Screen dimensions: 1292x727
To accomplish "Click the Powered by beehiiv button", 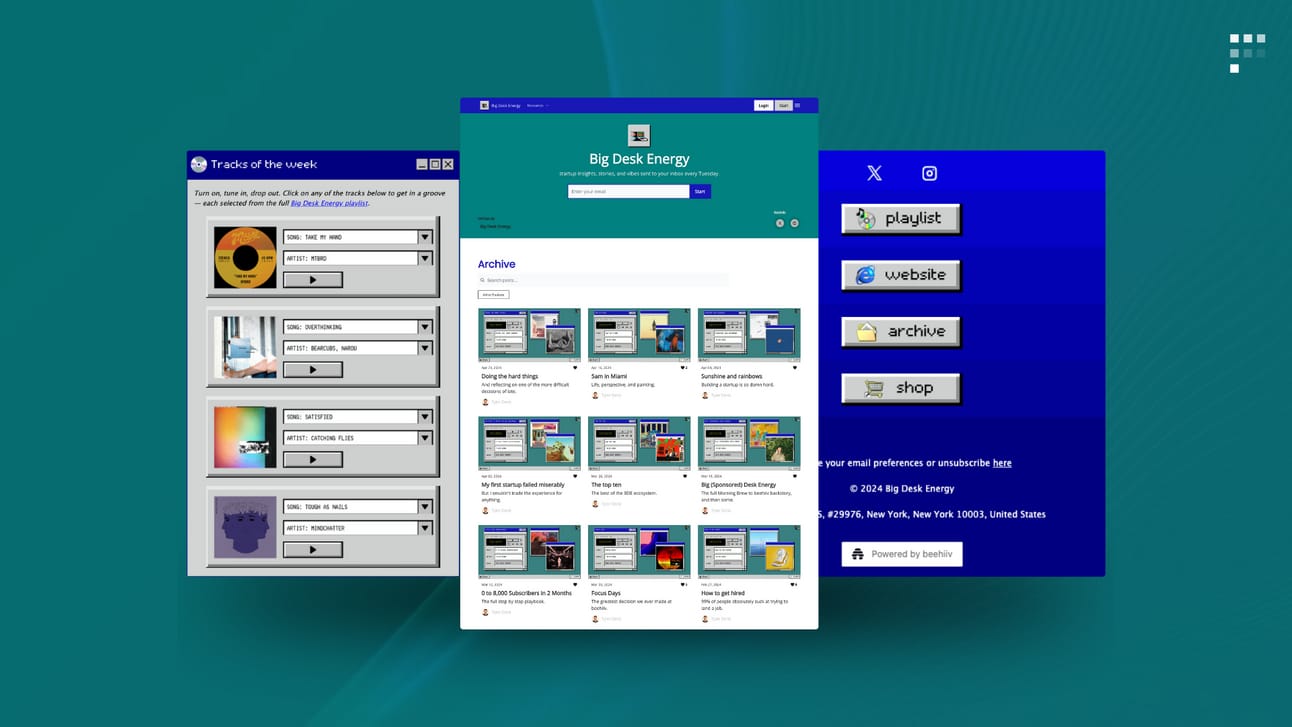I will click(902, 554).
